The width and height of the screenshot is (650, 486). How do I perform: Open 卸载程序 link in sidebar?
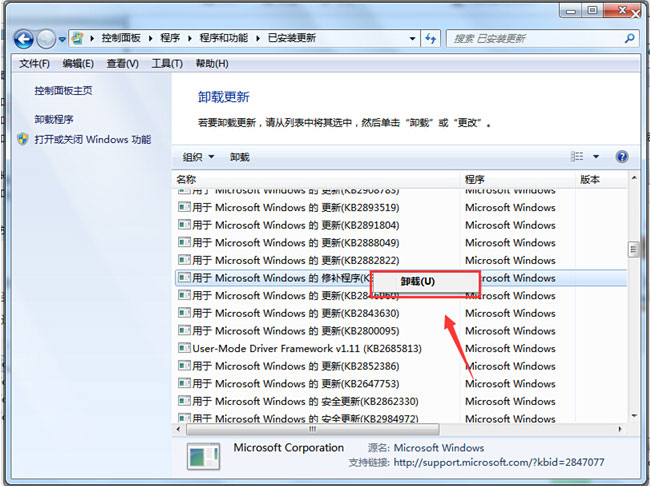click(x=54, y=119)
